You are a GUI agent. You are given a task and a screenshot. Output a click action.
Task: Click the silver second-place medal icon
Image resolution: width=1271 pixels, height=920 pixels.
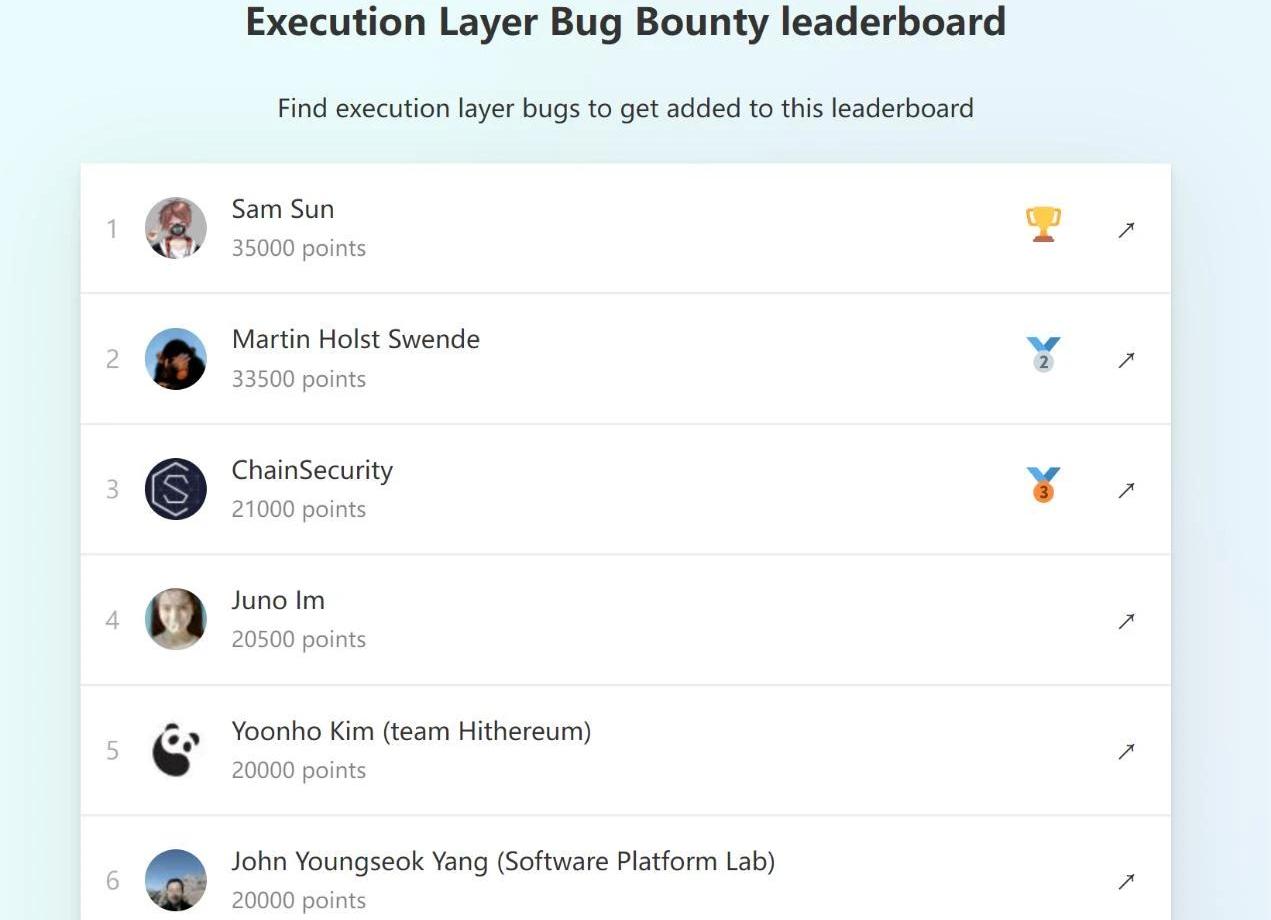(1043, 354)
